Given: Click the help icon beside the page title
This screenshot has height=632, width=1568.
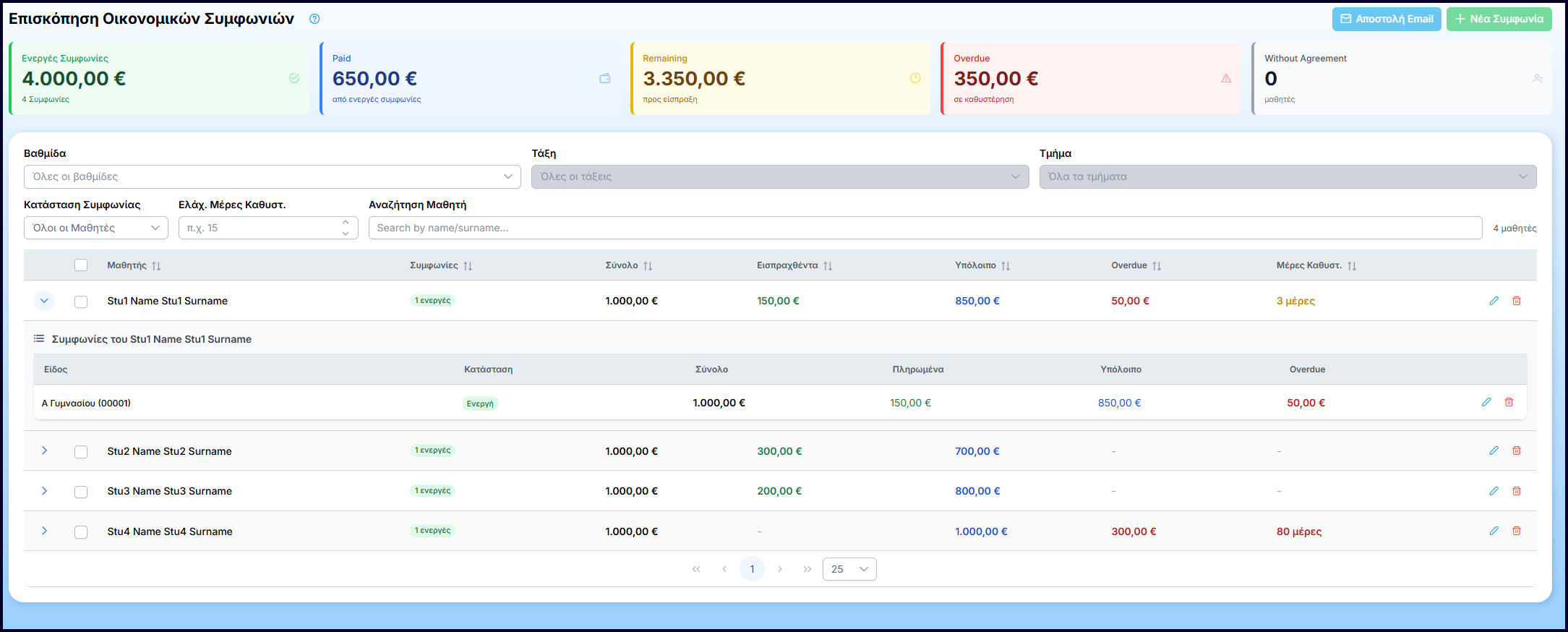Looking at the screenshot, I should (314, 19).
